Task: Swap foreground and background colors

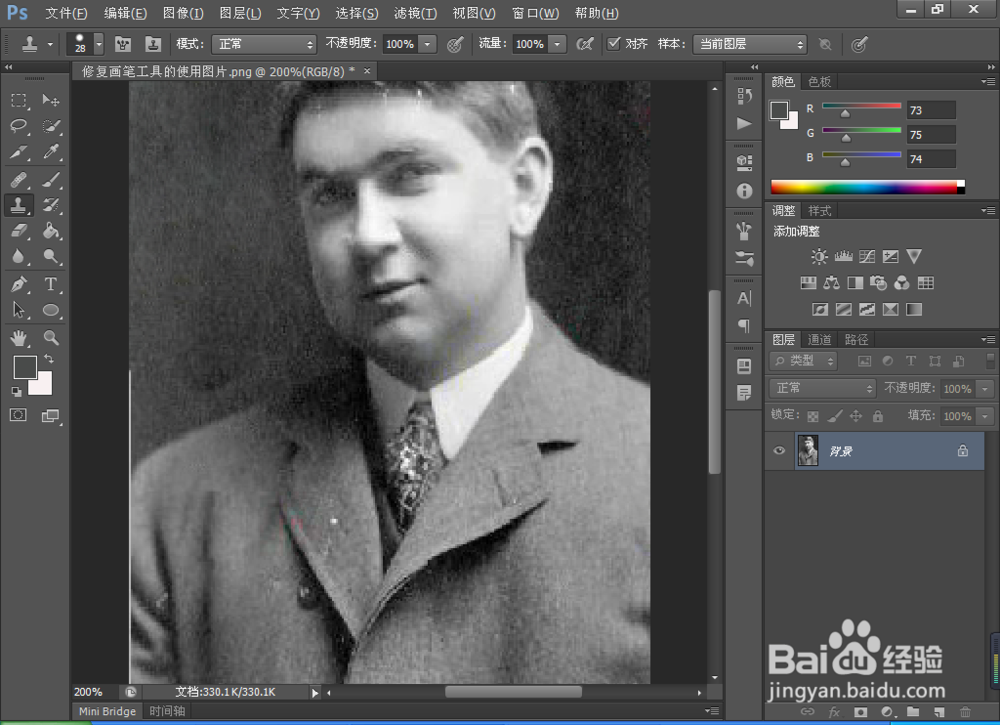Action: pos(49,359)
